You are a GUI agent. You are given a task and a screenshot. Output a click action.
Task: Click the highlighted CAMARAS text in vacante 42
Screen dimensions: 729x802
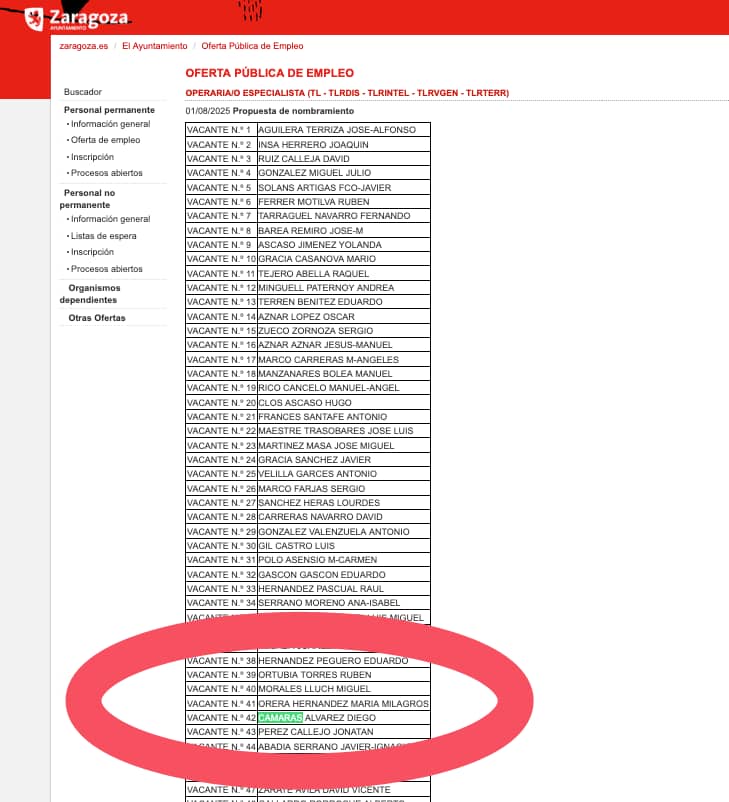point(280,718)
